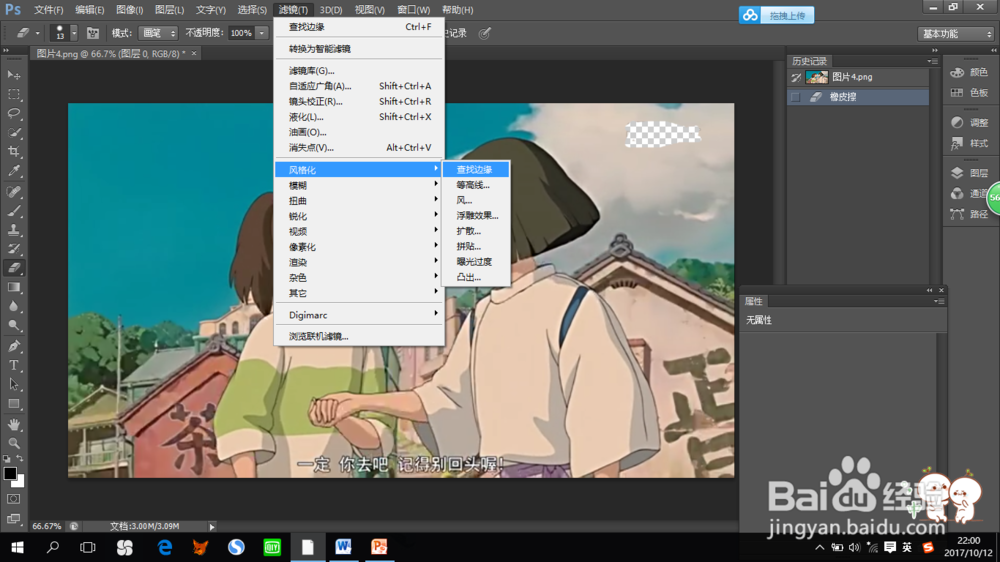
Task: Open the status bar info arrow
Action: click(x=212, y=526)
